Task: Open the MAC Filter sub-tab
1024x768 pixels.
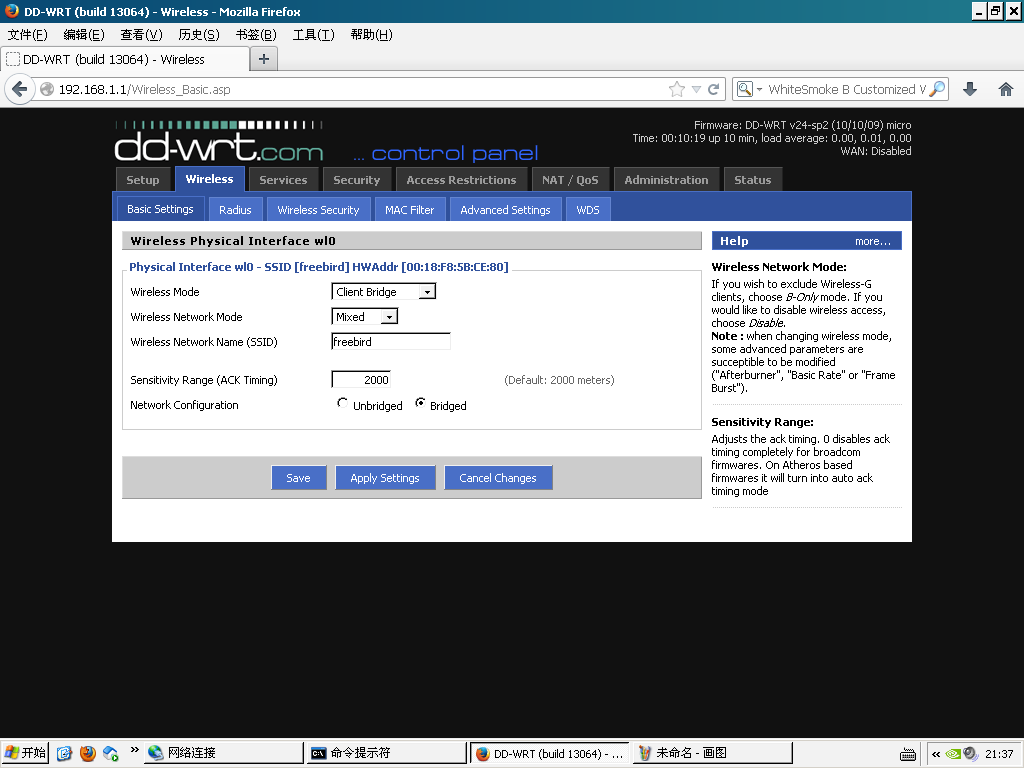Action: tap(409, 210)
